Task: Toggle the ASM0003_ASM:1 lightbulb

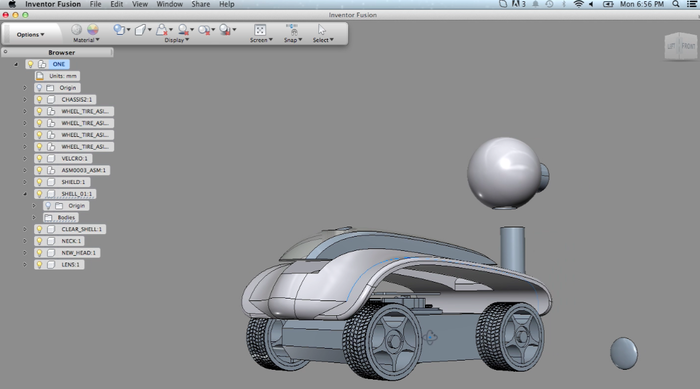Action: click(x=39, y=170)
